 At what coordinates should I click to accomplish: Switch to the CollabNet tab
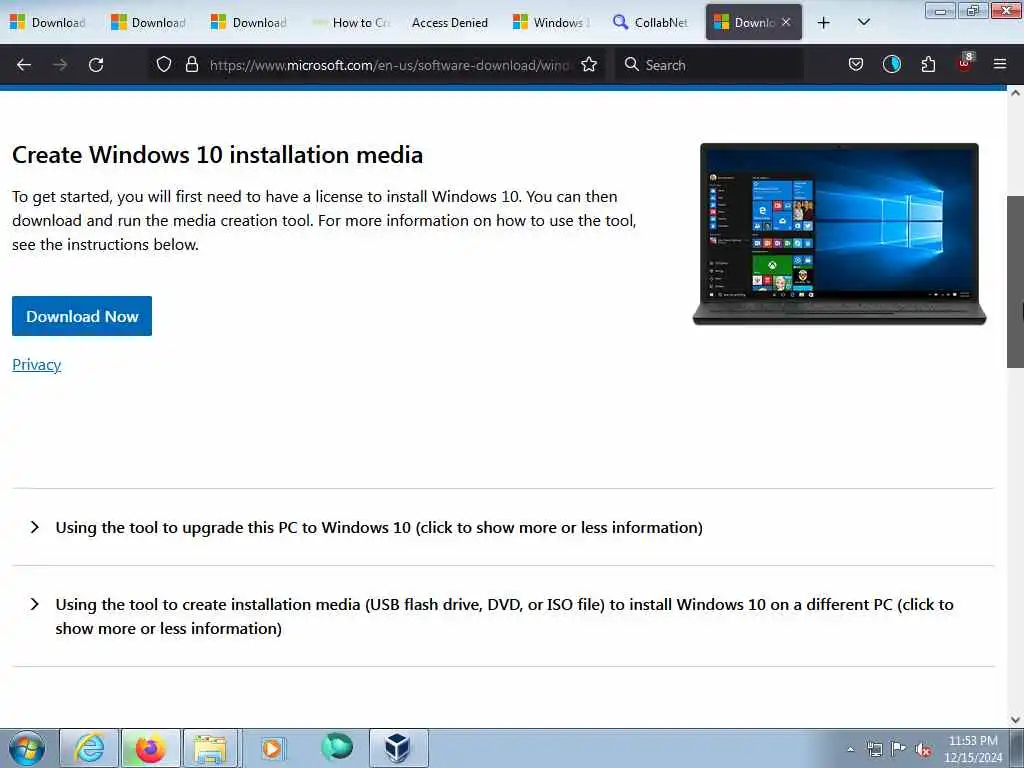651,23
